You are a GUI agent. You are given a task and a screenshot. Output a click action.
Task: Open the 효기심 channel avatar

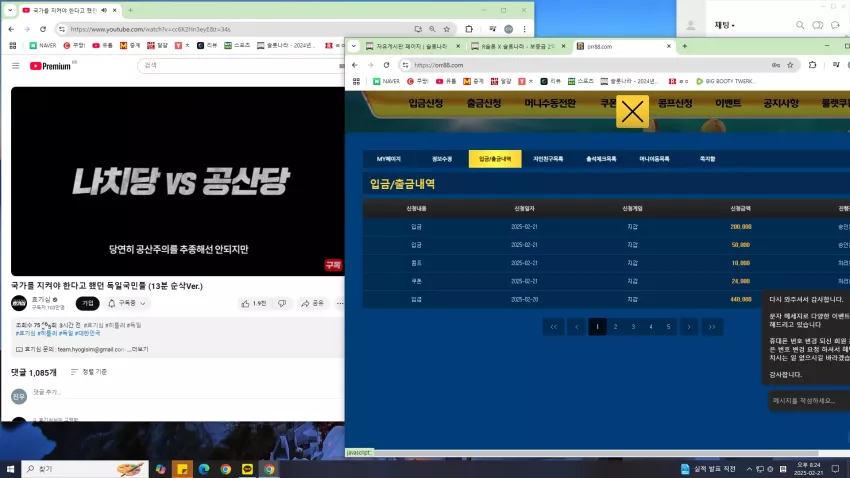click(19, 303)
